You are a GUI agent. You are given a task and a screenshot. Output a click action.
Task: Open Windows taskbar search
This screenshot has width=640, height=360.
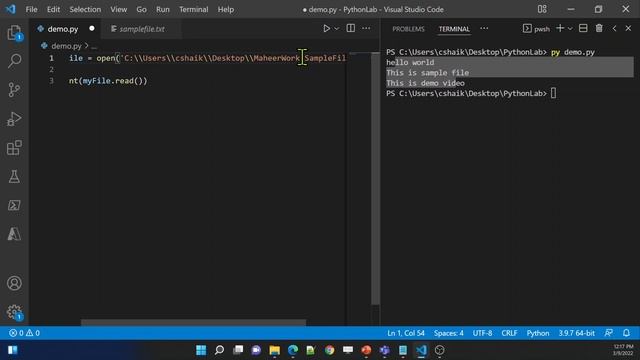click(219, 350)
